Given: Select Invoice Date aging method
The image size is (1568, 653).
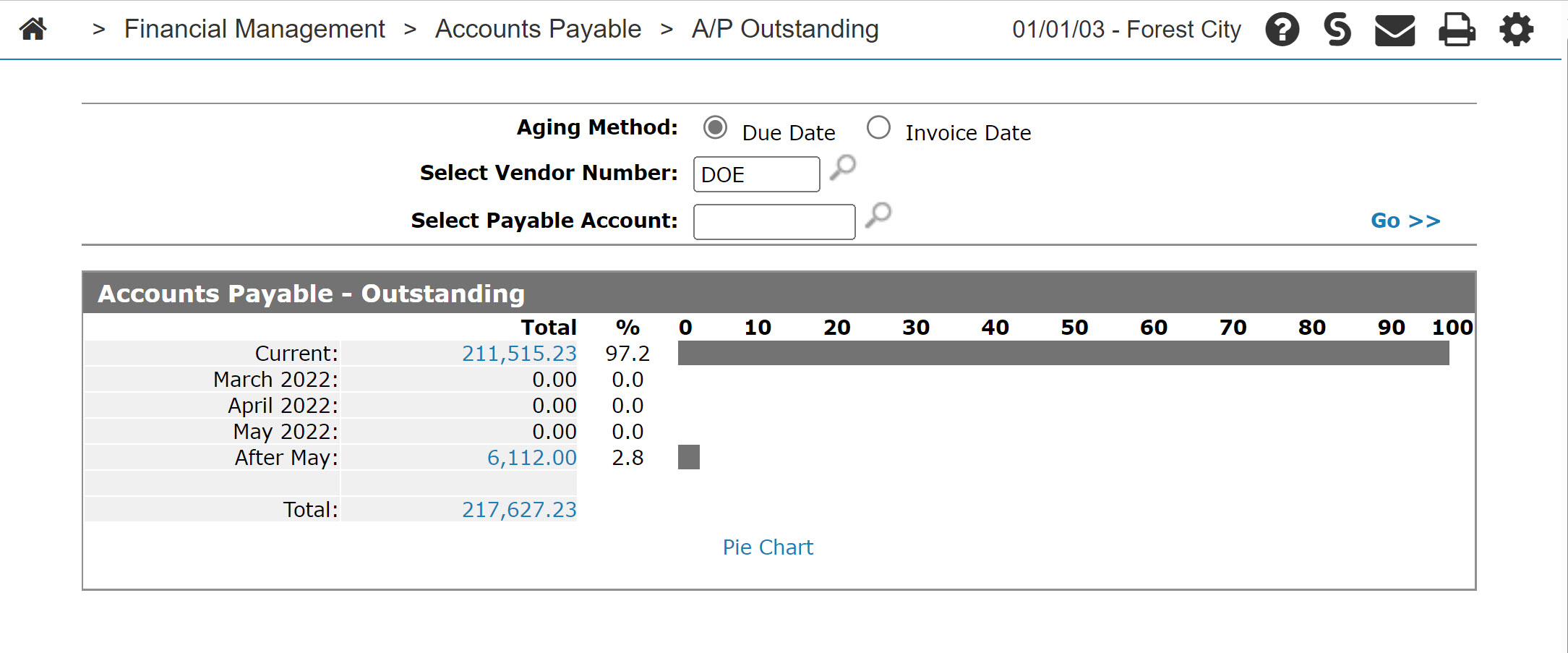Looking at the screenshot, I should coord(878,128).
